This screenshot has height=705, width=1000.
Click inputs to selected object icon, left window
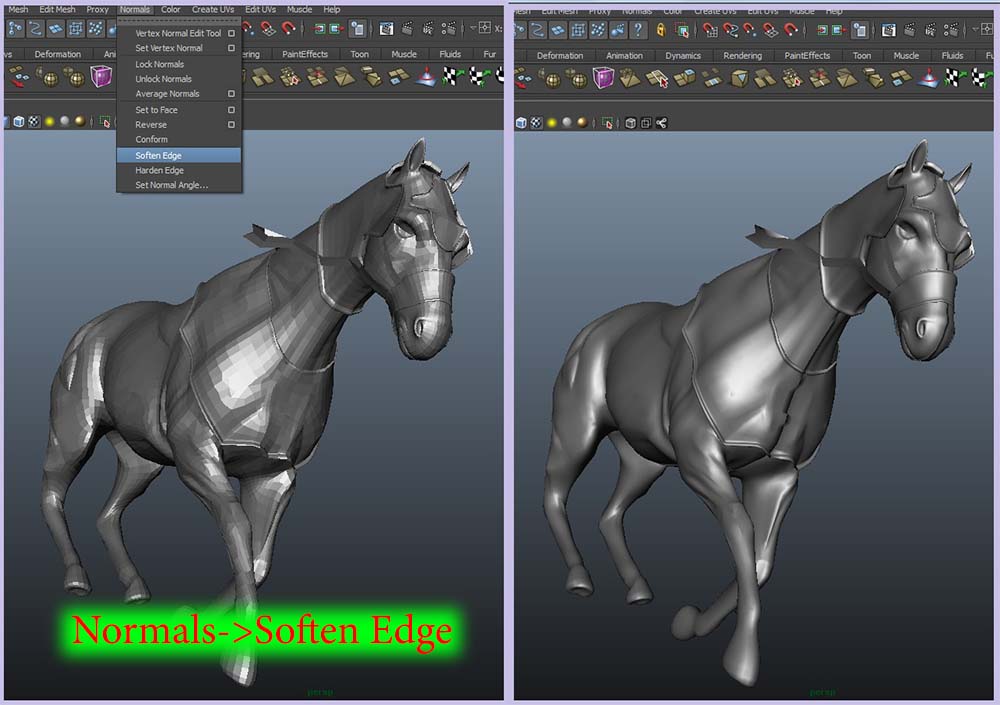(x=318, y=29)
